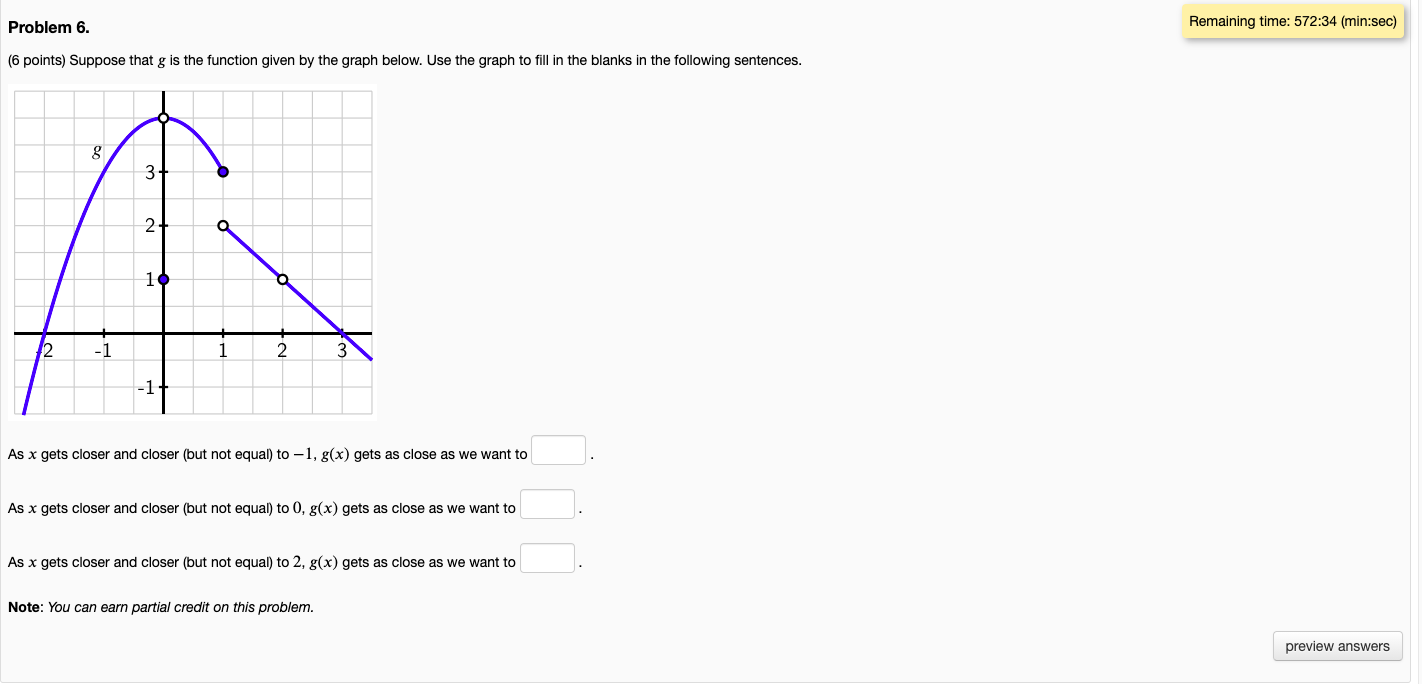Click the partial credit Note text
This screenshot has height=684, width=1422.
160,606
